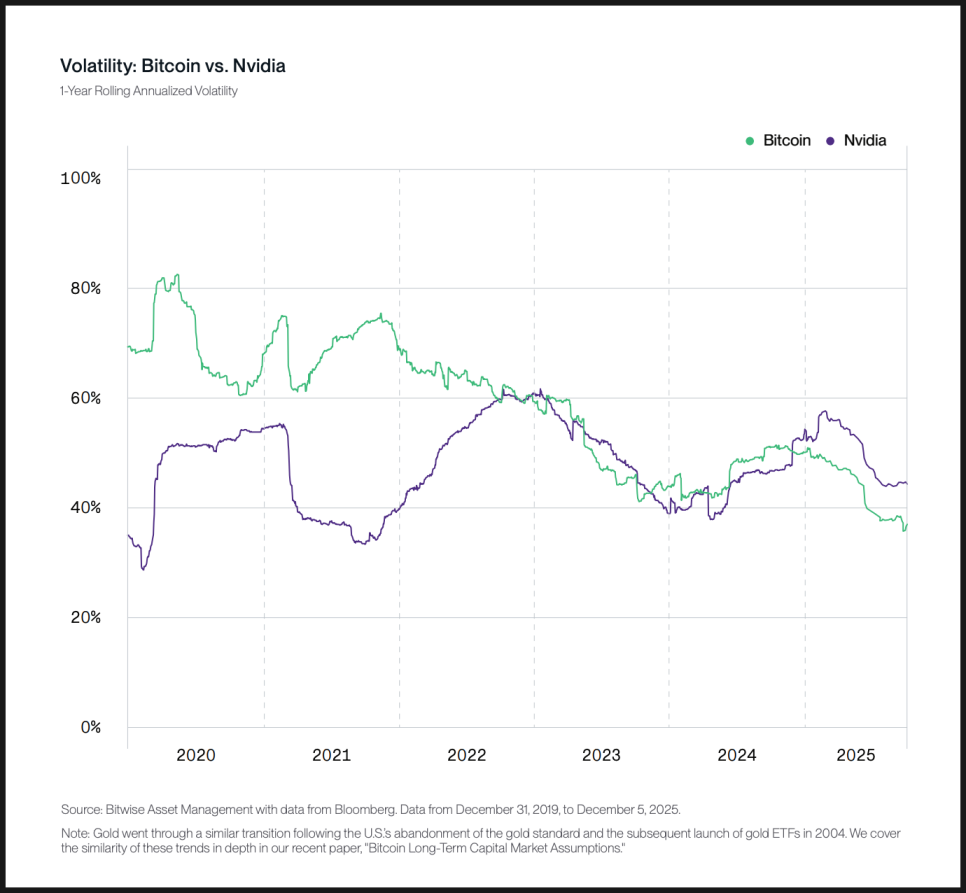This screenshot has height=893, width=966.
Task: Select the 2020 x-axis year label
Action: pos(196,756)
